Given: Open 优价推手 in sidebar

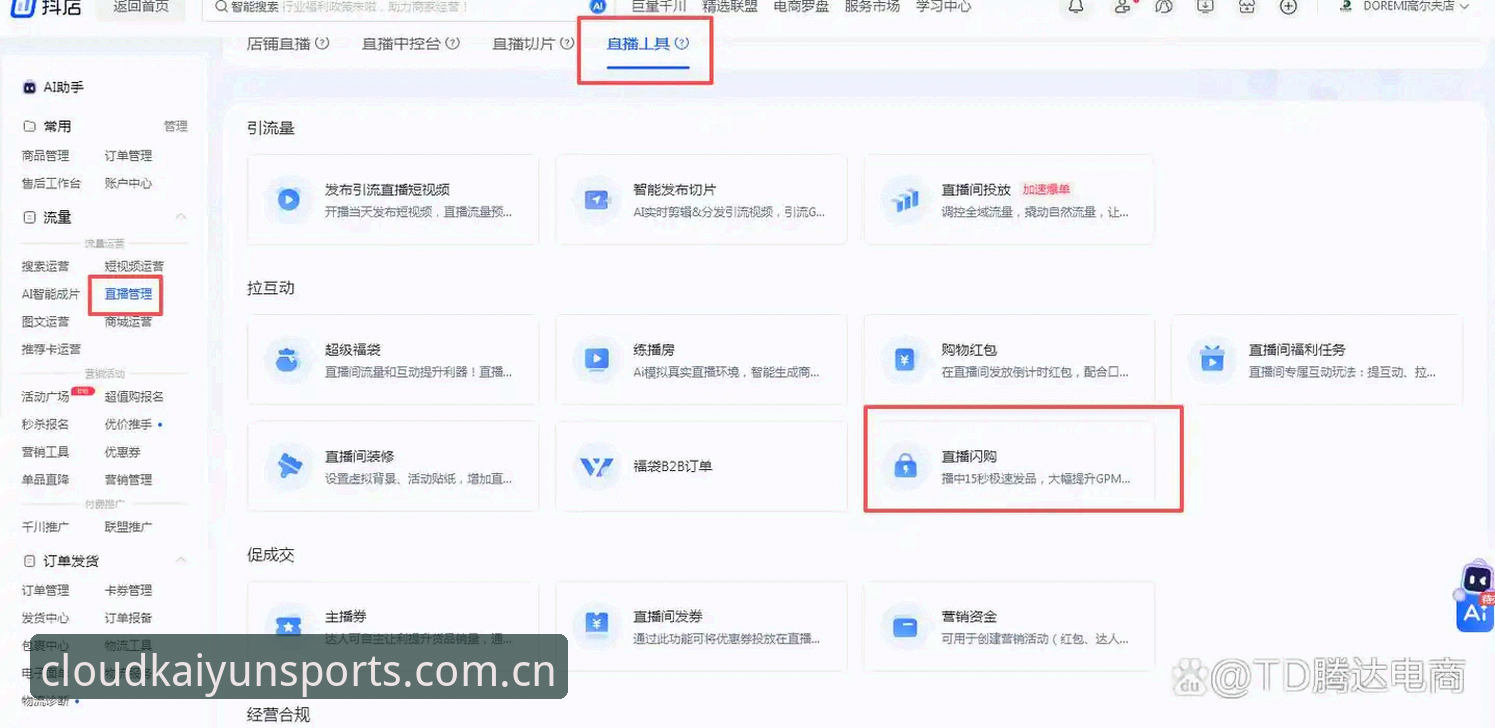Looking at the screenshot, I should tap(129, 425).
